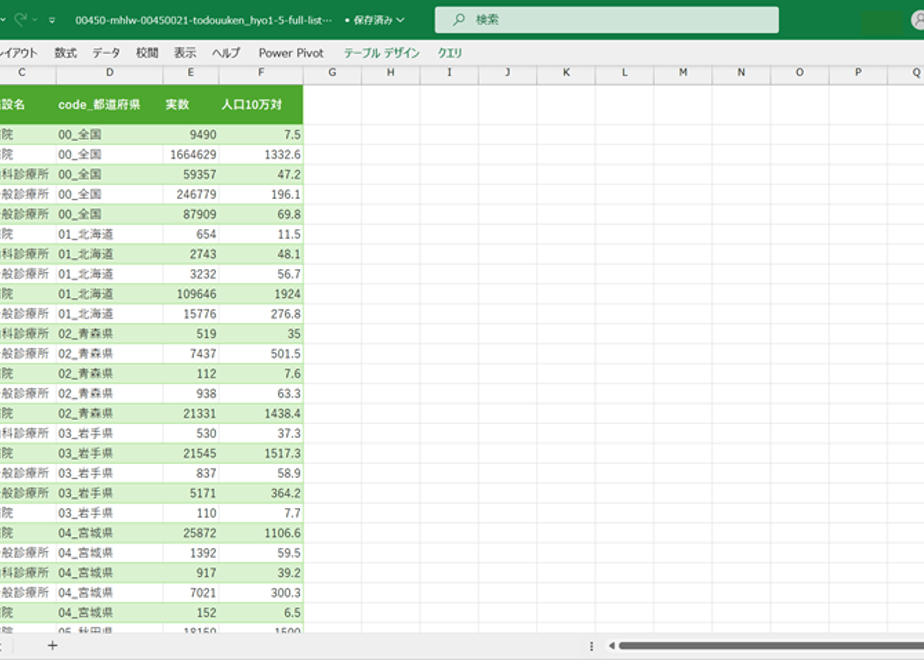
Task: Click the cell containing 1517.3
Action: pos(261,453)
